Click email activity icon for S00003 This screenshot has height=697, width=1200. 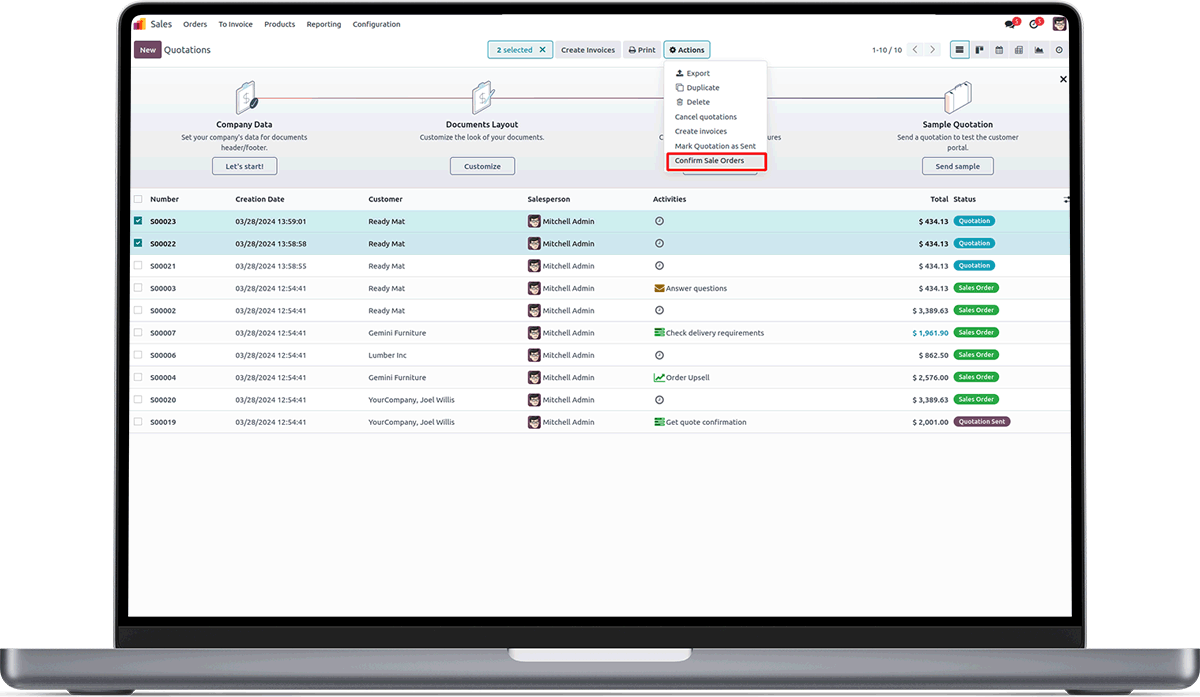pos(659,288)
